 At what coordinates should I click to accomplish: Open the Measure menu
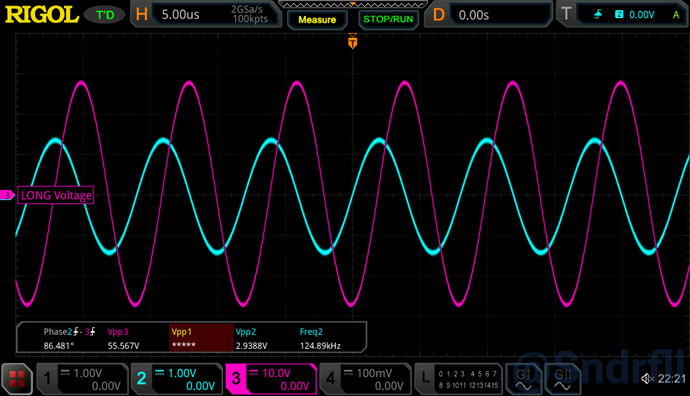pos(317,20)
